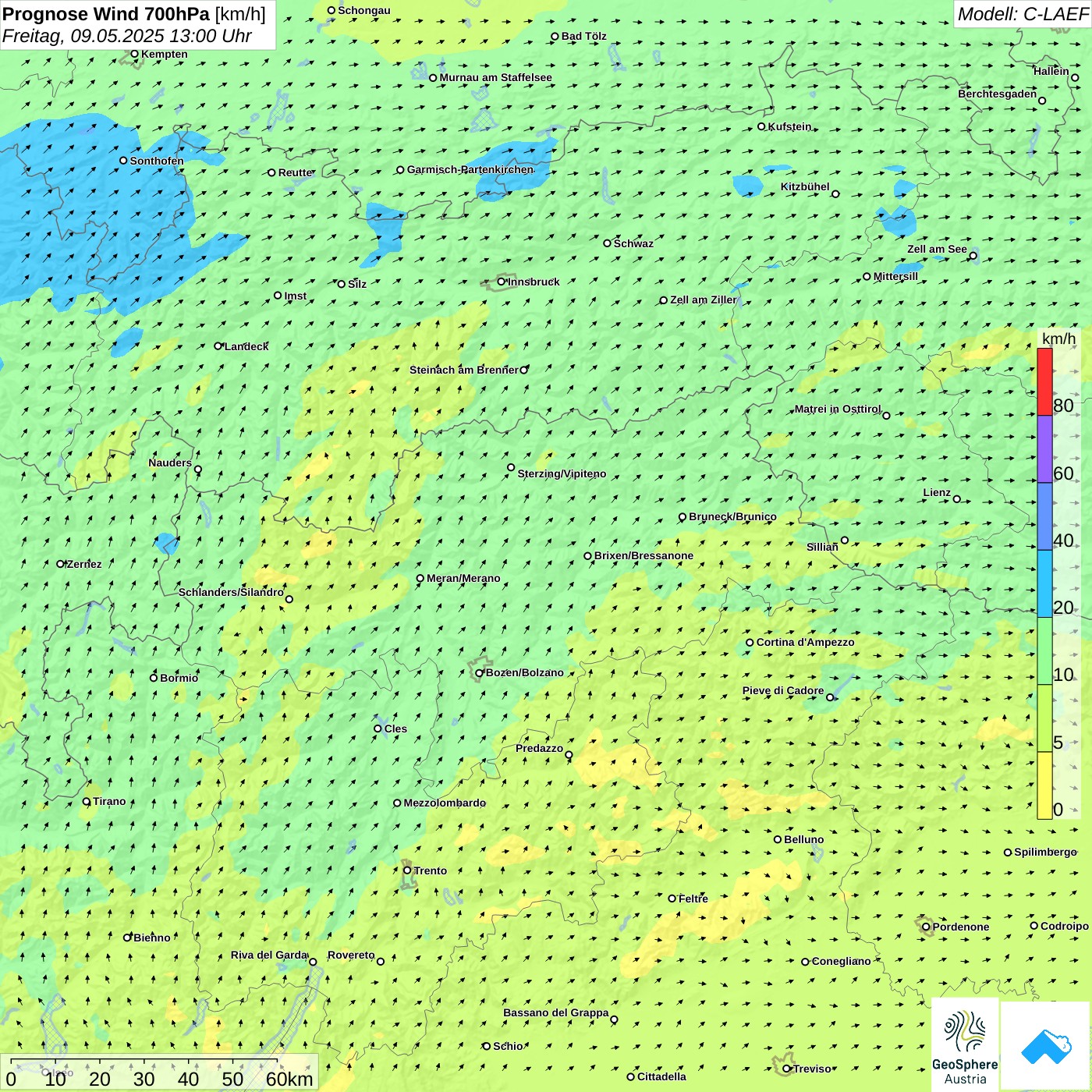Select the Meran/Merano label
1092x1092 pixels.
click(x=463, y=578)
